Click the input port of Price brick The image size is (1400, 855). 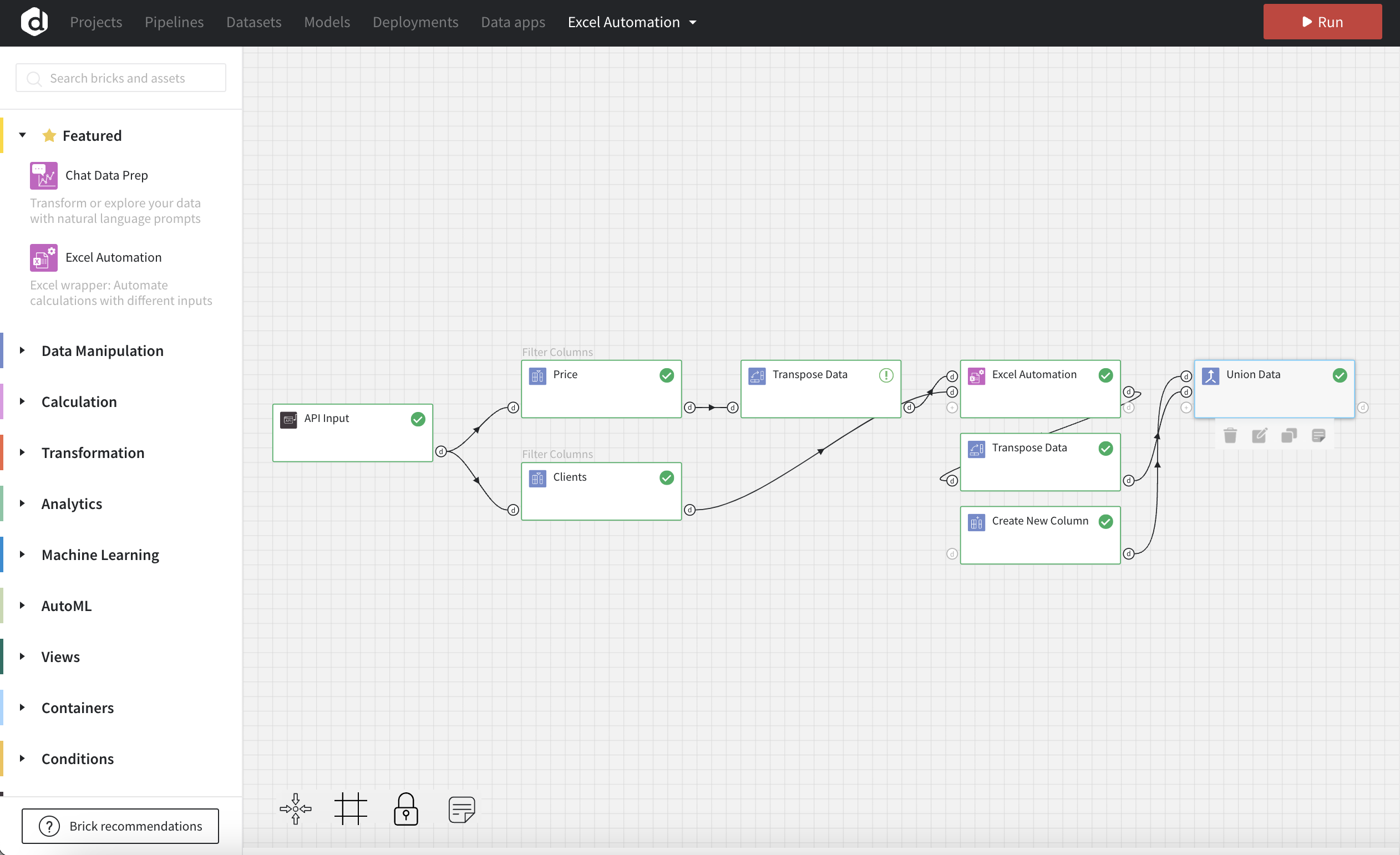513,408
